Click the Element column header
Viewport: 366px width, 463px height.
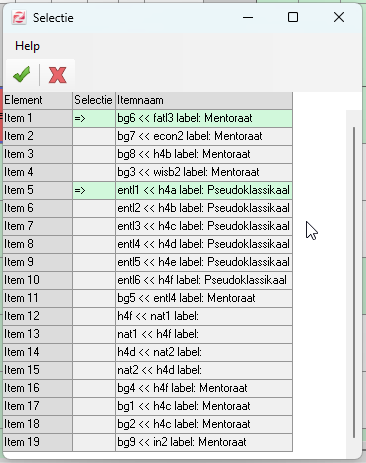[38, 100]
